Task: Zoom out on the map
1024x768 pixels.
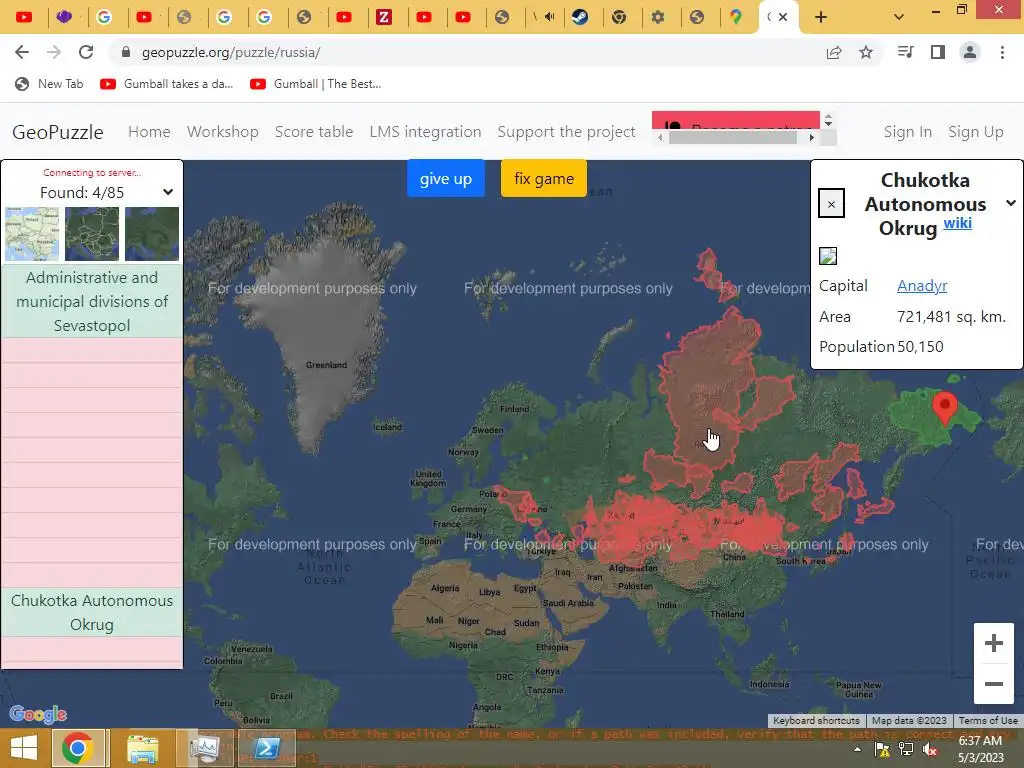Action: click(x=994, y=684)
